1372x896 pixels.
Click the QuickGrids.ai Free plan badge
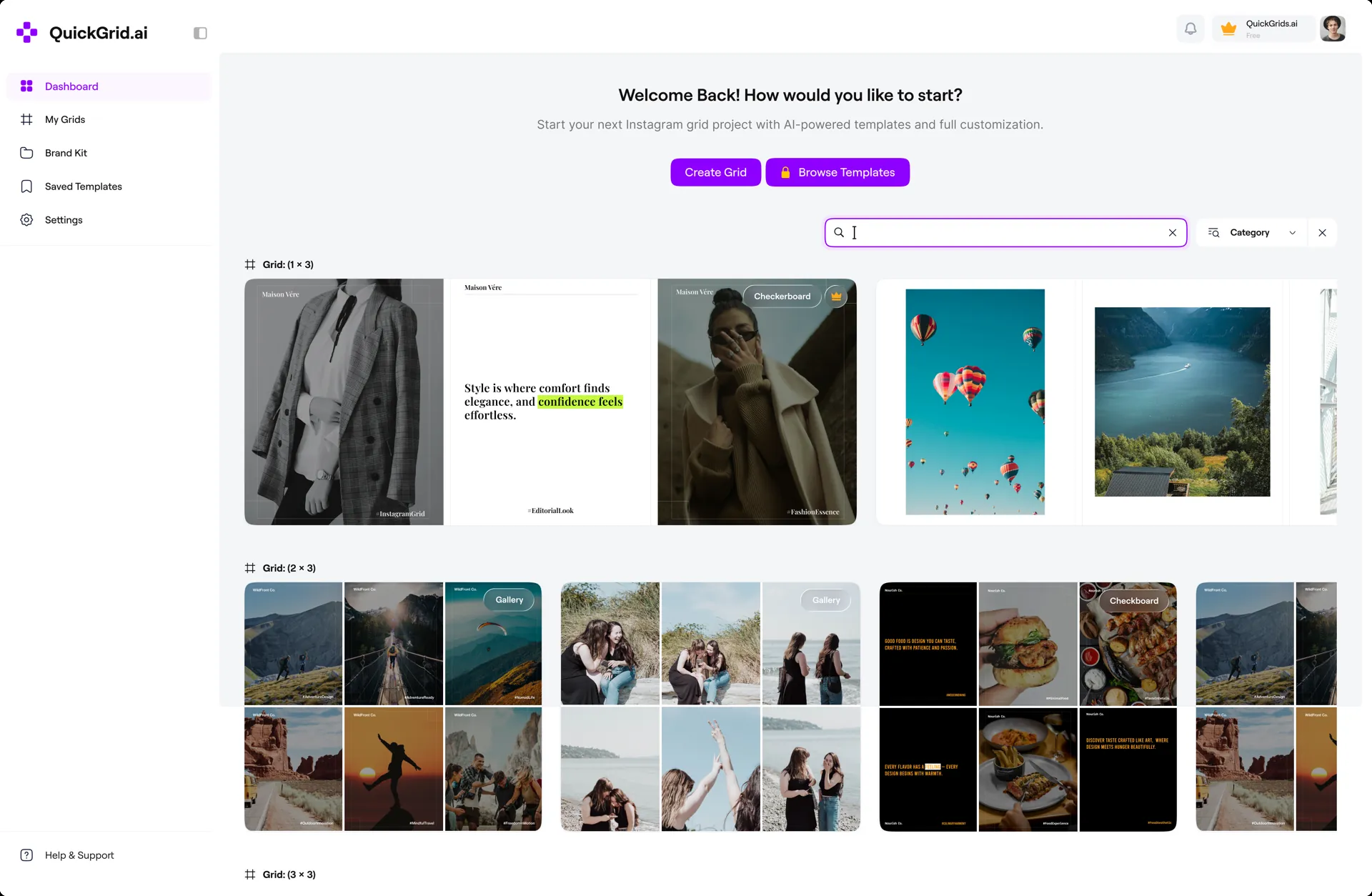[1263, 29]
